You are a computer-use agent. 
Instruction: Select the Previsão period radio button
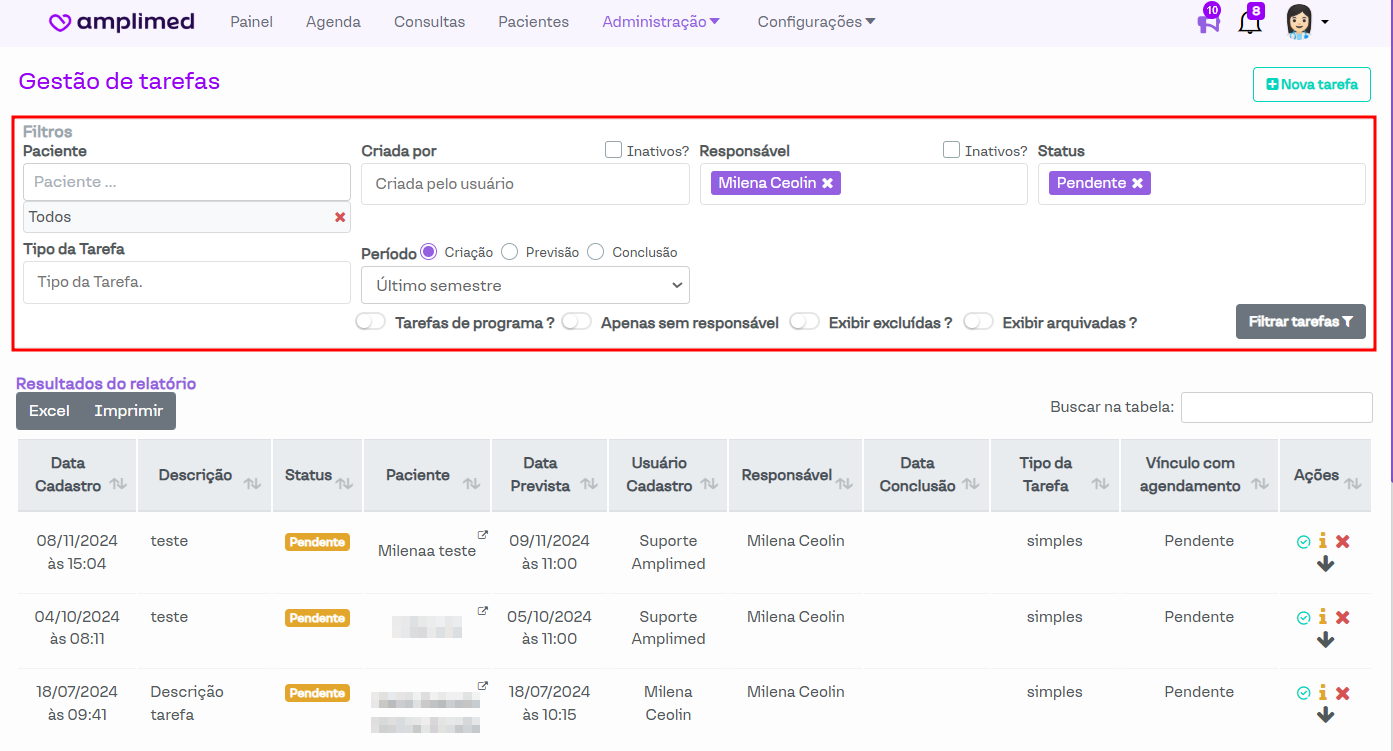click(x=509, y=252)
